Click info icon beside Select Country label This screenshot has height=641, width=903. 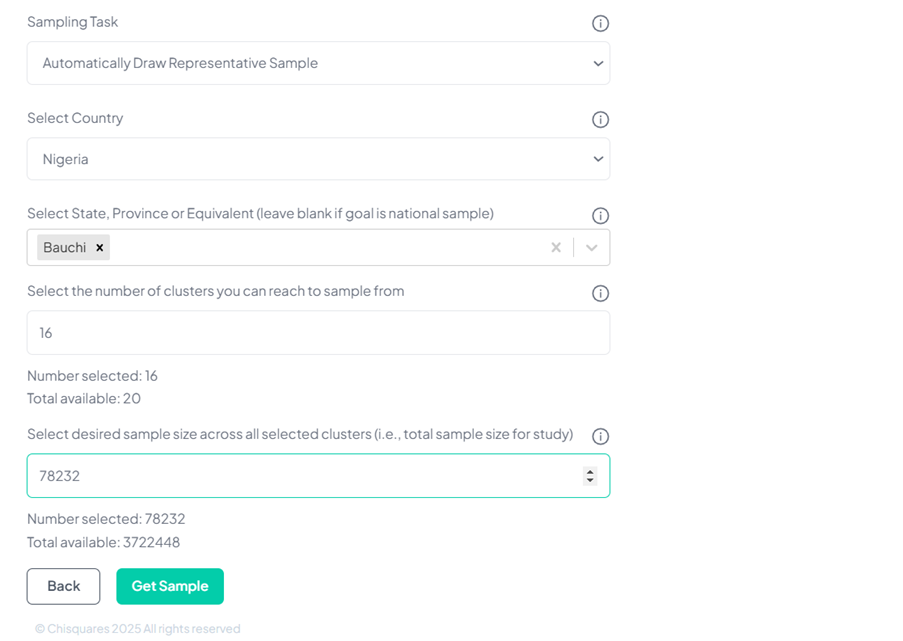point(600,120)
